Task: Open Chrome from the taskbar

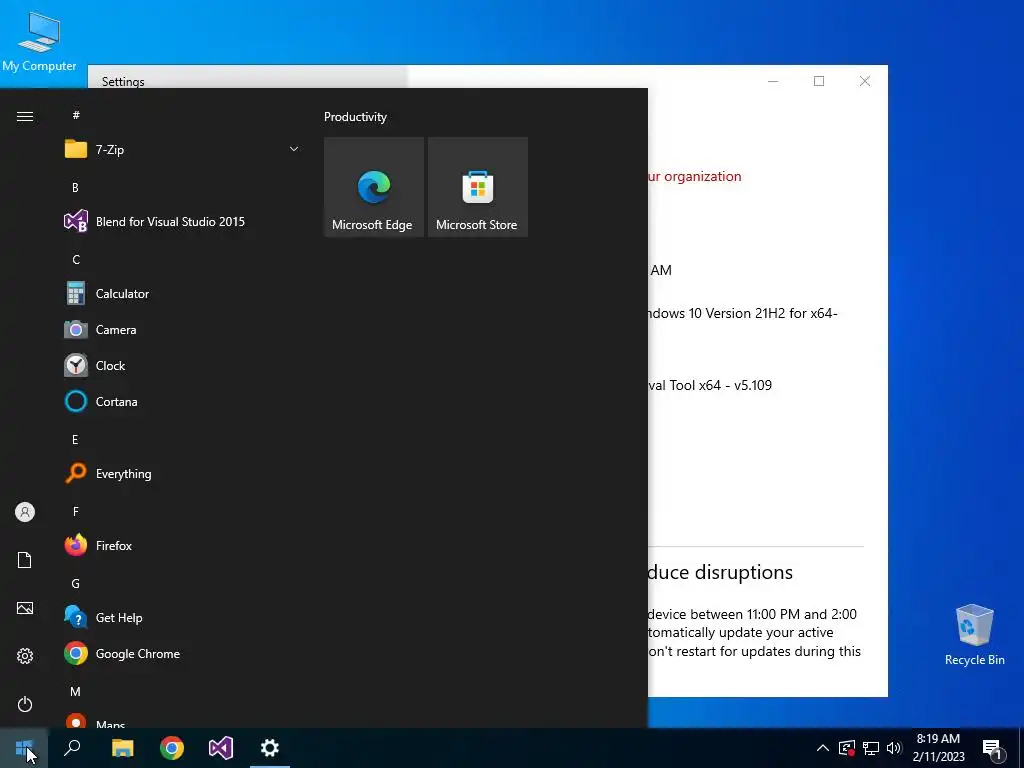Action: (172, 748)
